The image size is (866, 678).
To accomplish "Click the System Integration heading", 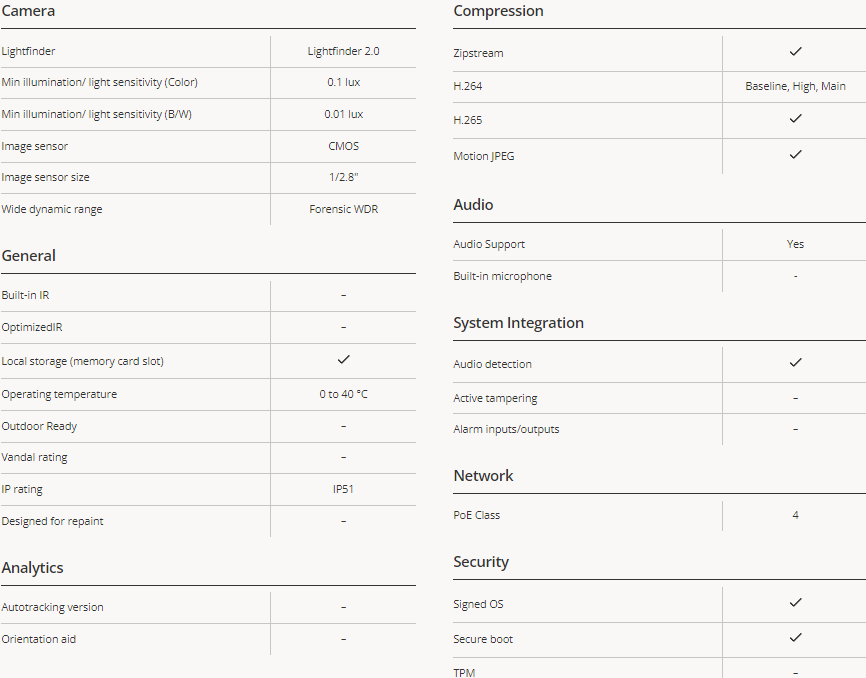I will (x=518, y=323).
